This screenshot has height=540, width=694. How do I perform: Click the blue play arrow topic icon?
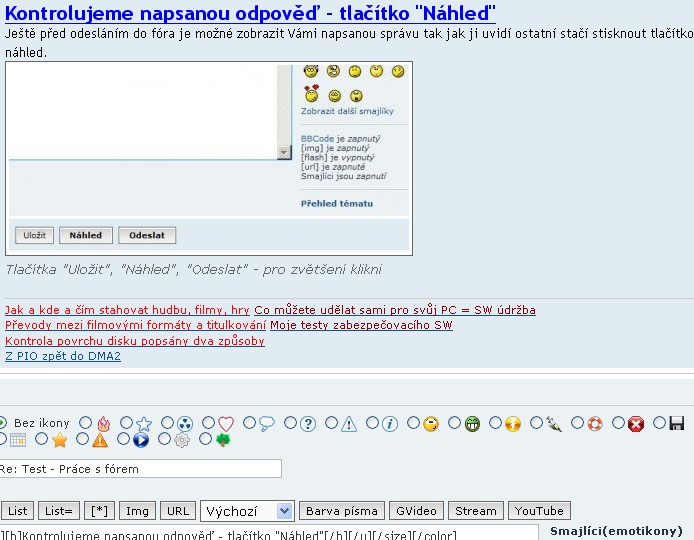point(141,439)
